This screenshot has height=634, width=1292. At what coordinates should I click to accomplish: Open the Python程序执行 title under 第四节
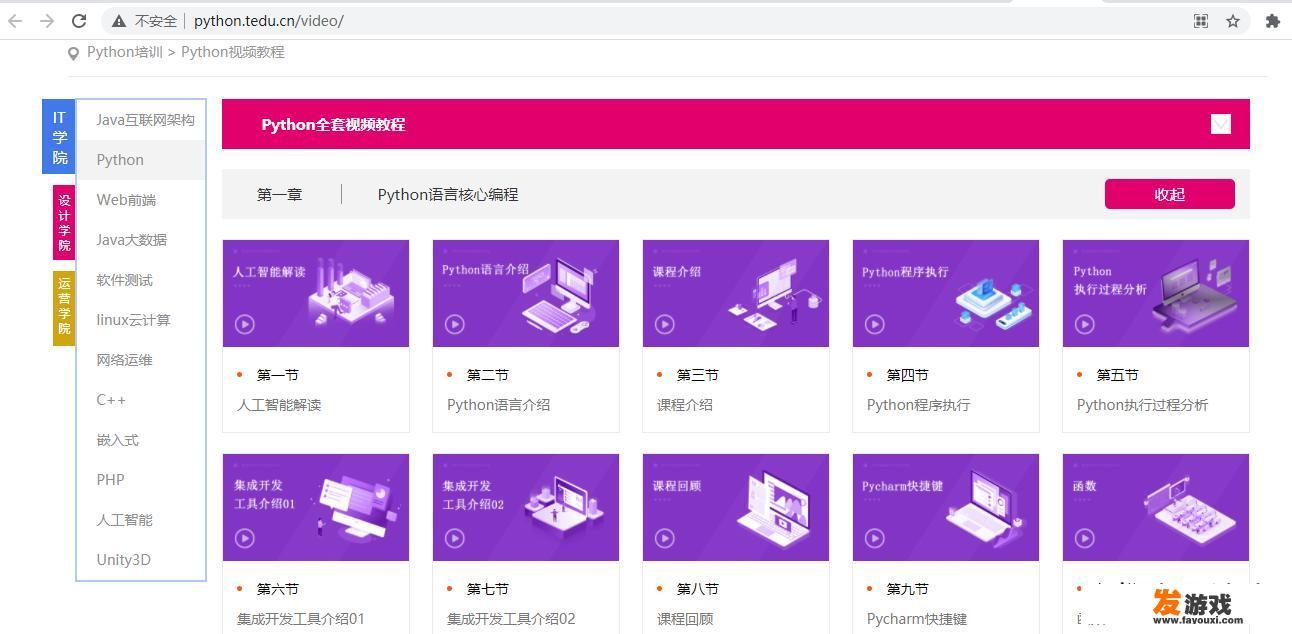pyautogui.click(x=918, y=405)
